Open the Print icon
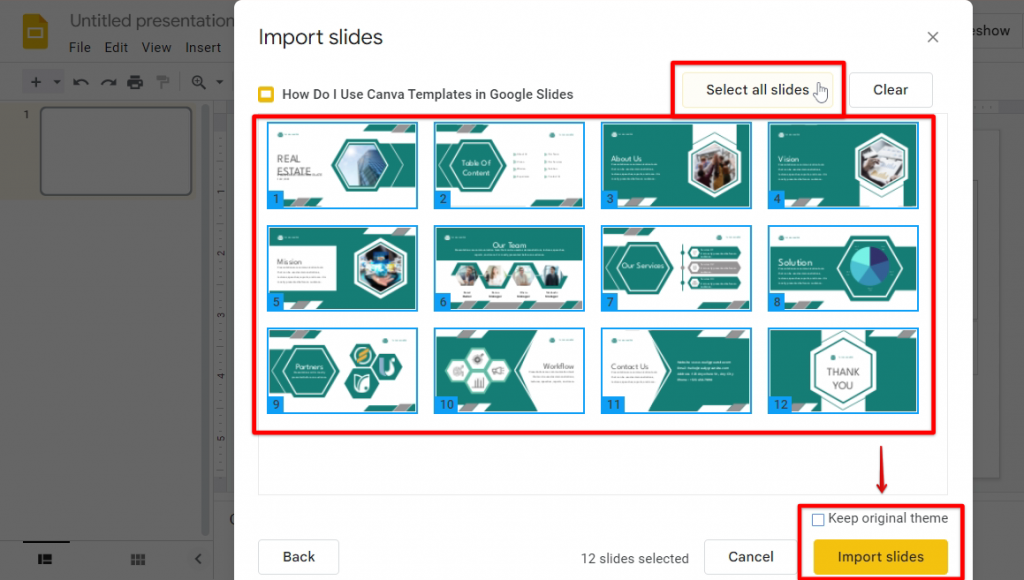The image size is (1024, 580). [x=137, y=82]
